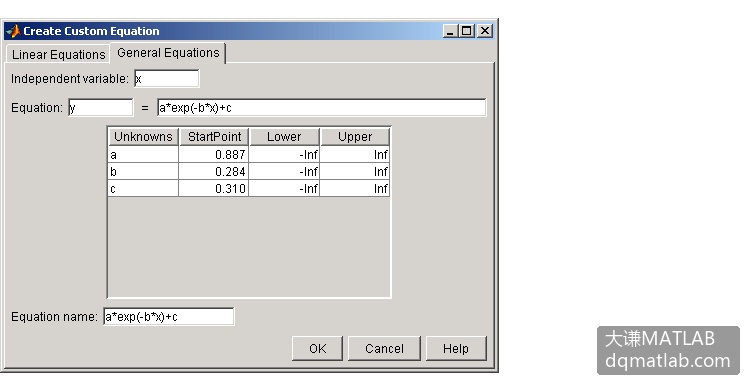750x385 pixels.
Task: Select the General Equations tab
Action: tap(168, 53)
